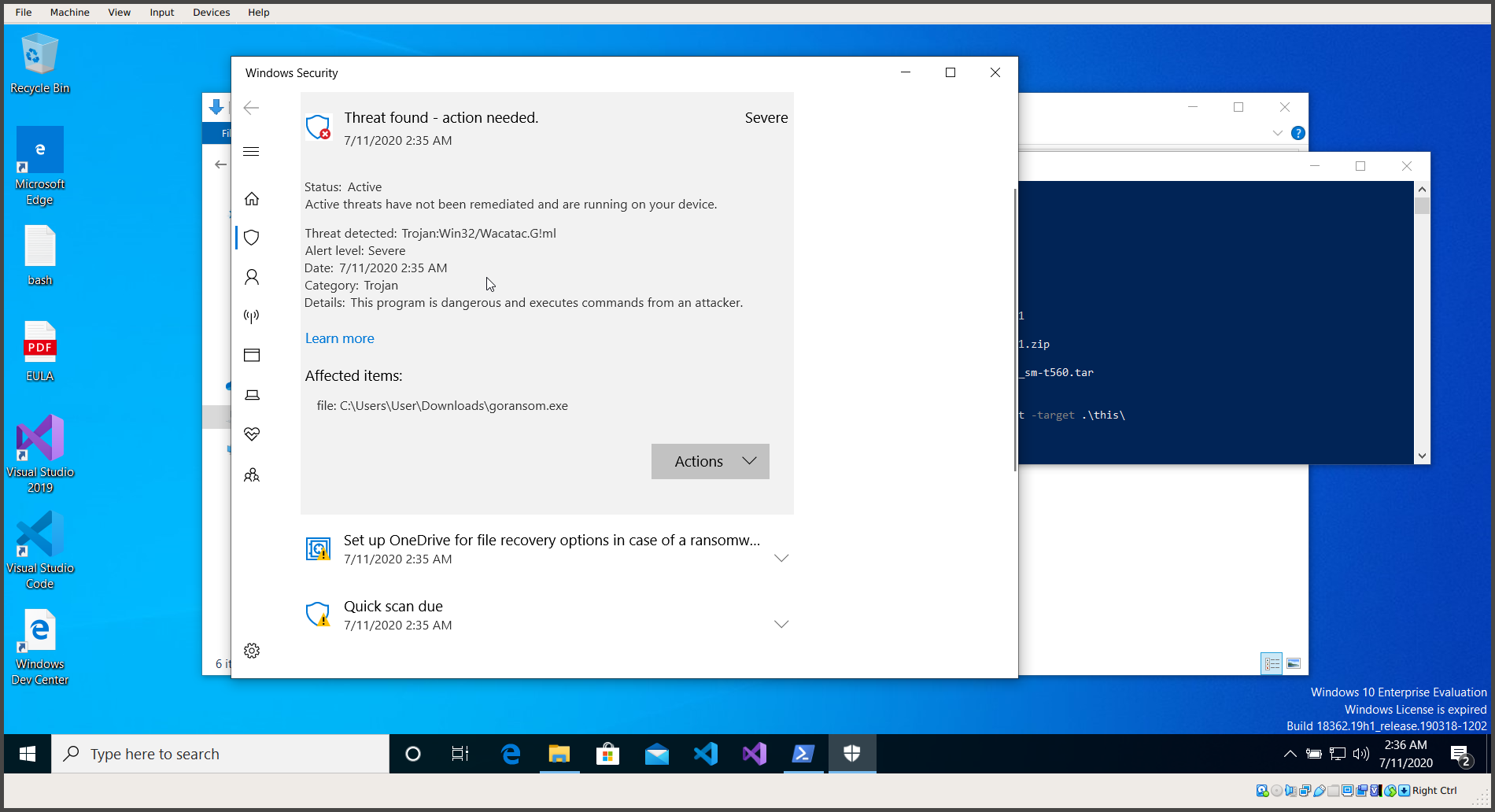Open the VirtualBox View menu
Viewport: 1495px width, 812px height.
click(120, 13)
